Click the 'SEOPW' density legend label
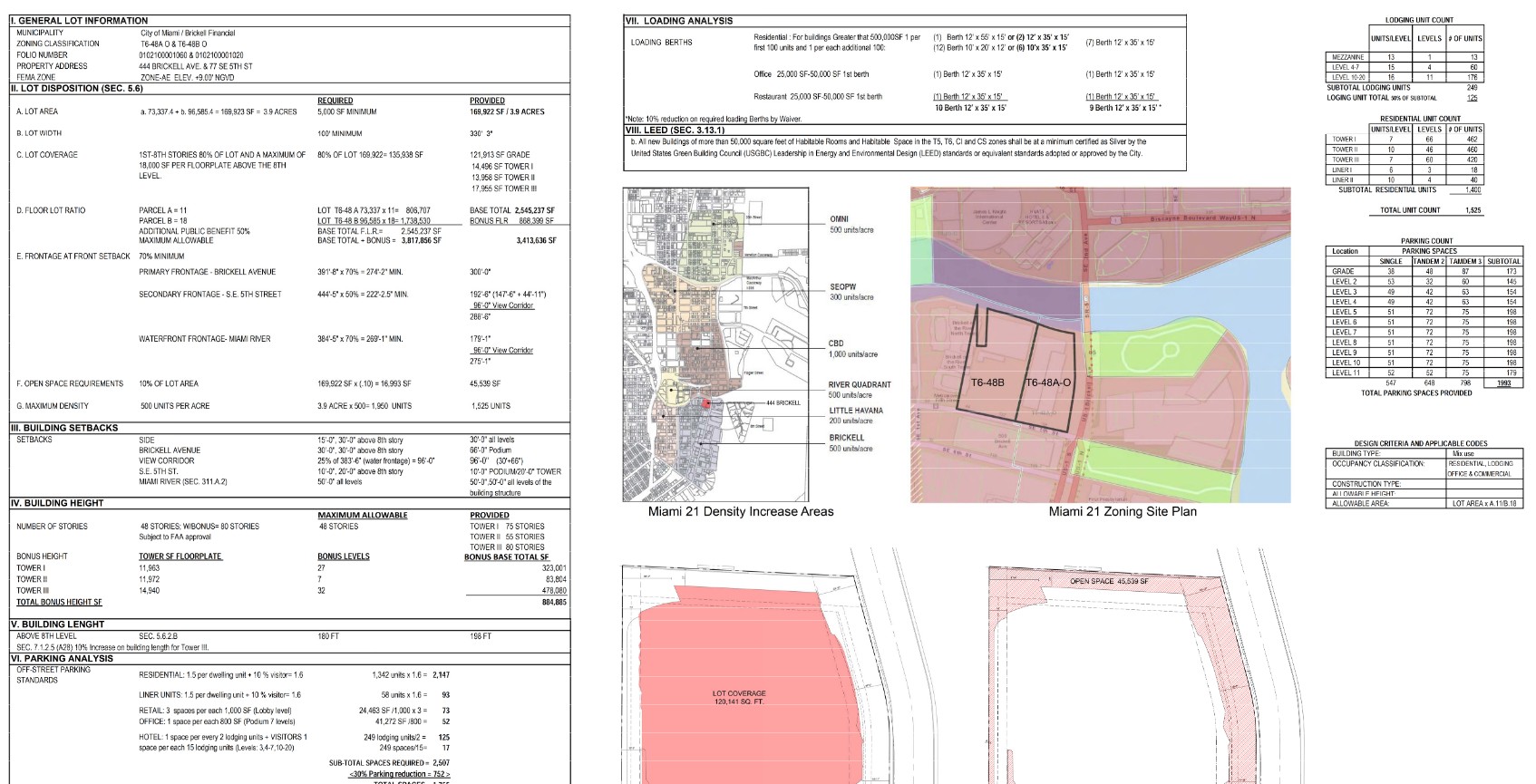The image size is (1536, 784). [x=842, y=286]
